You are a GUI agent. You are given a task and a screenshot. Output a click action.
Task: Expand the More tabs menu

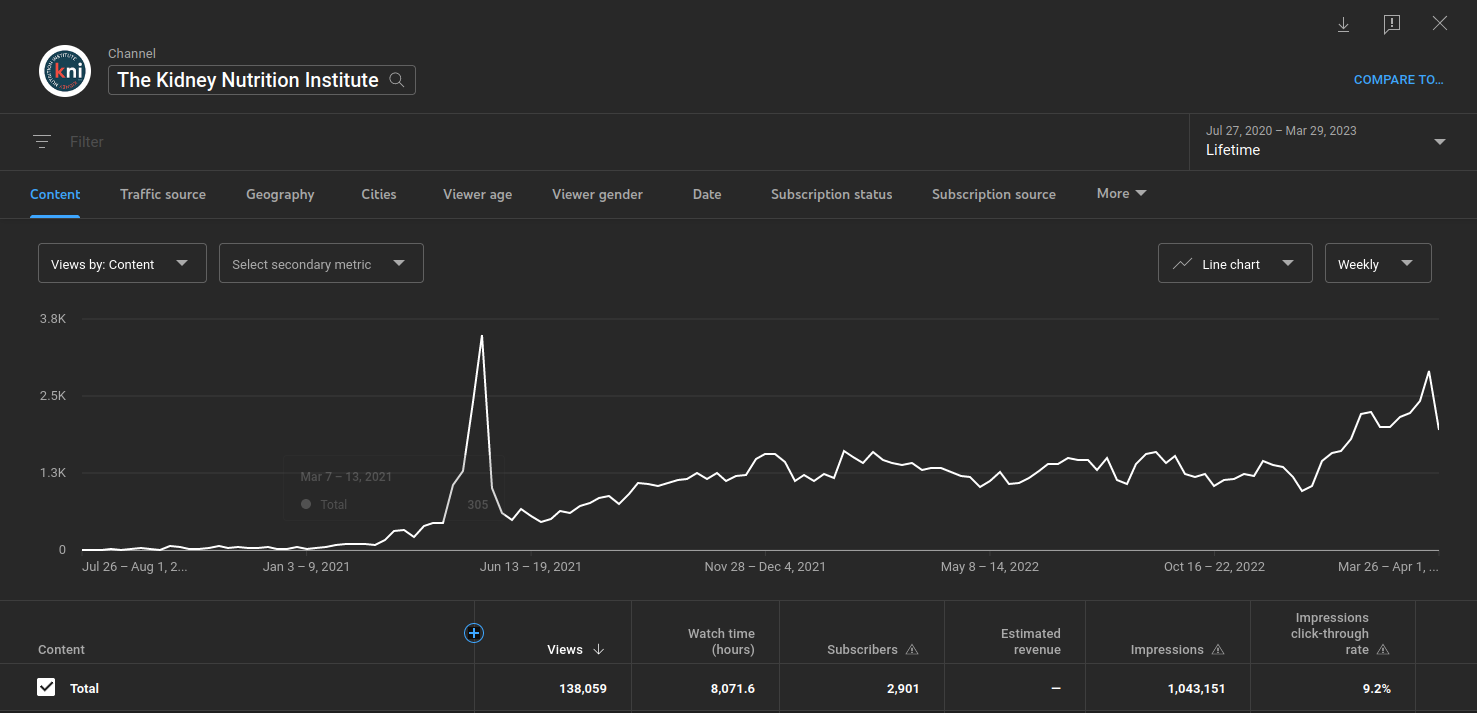(1121, 193)
